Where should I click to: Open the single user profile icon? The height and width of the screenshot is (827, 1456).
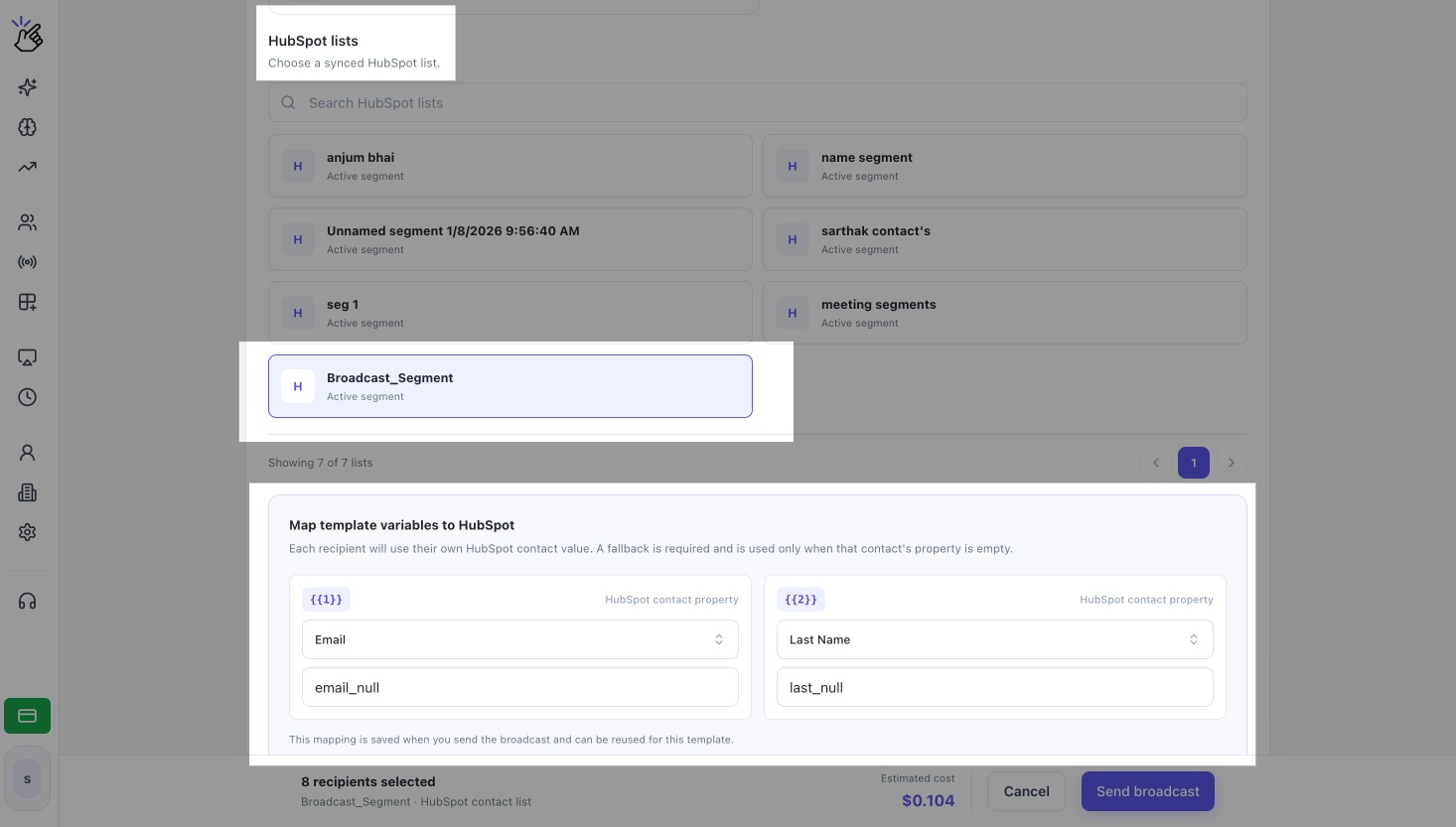(28, 453)
